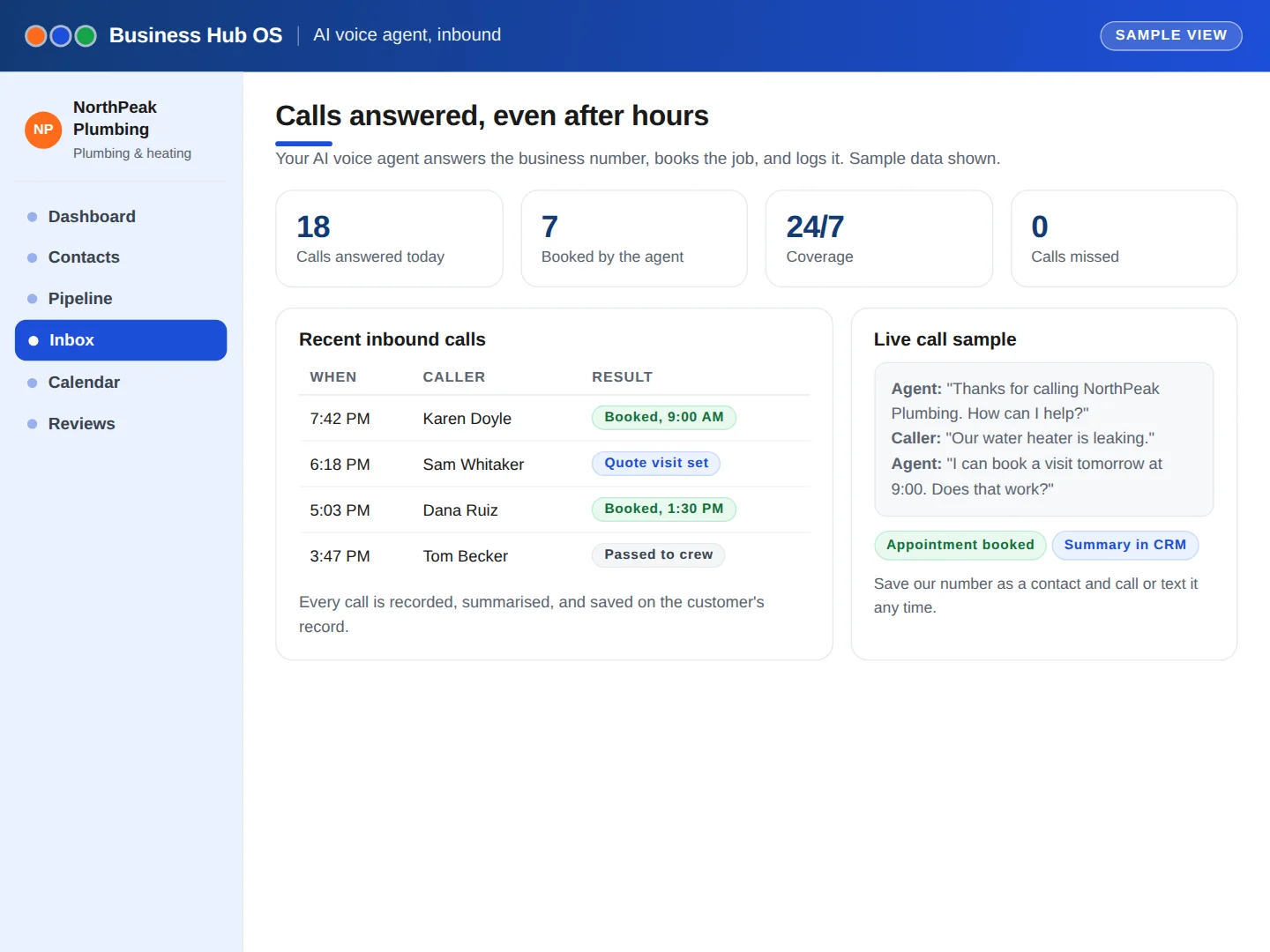Click the Booked, 1:30 PM status badge
The image size is (1270, 952).
[664, 509]
